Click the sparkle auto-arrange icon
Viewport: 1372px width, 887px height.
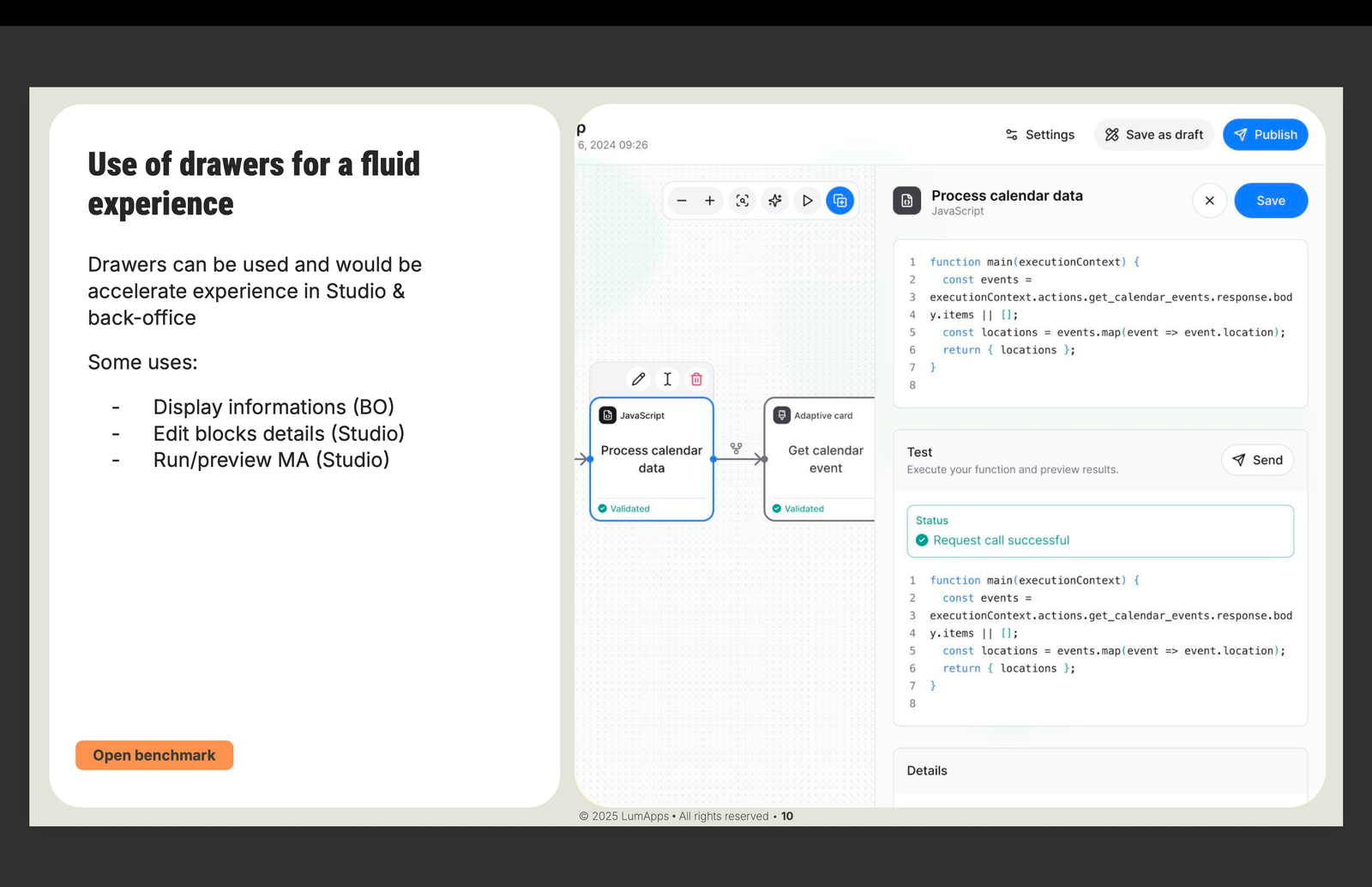click(x=775, y=201)
